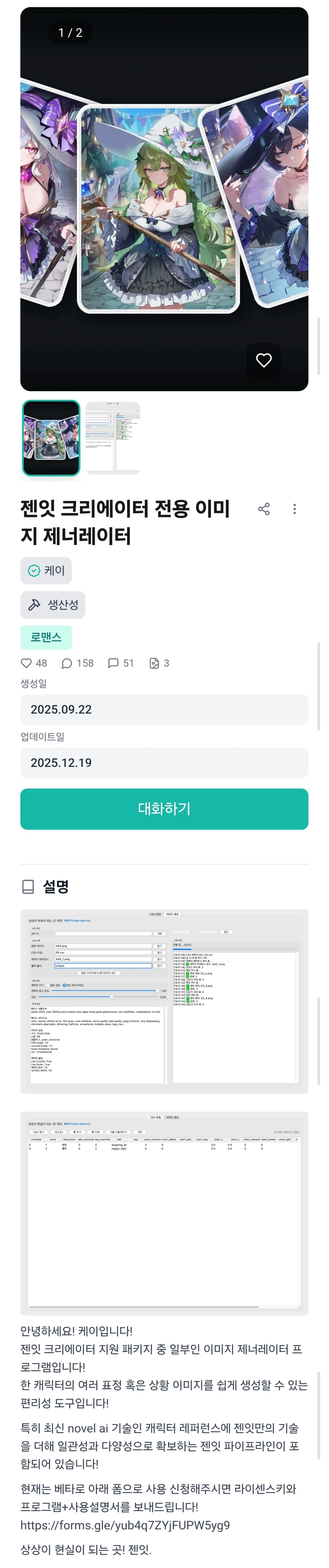Click the comment icon showing 51
329x1568 pixels.
pyautogui.click(x=114, y=664)
